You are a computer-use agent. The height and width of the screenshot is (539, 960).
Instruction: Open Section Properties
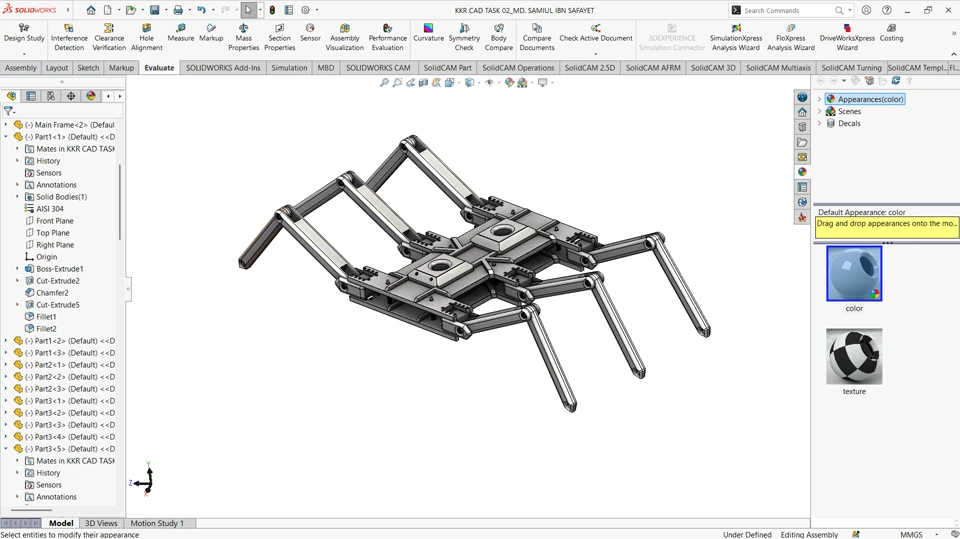point(280,37)
